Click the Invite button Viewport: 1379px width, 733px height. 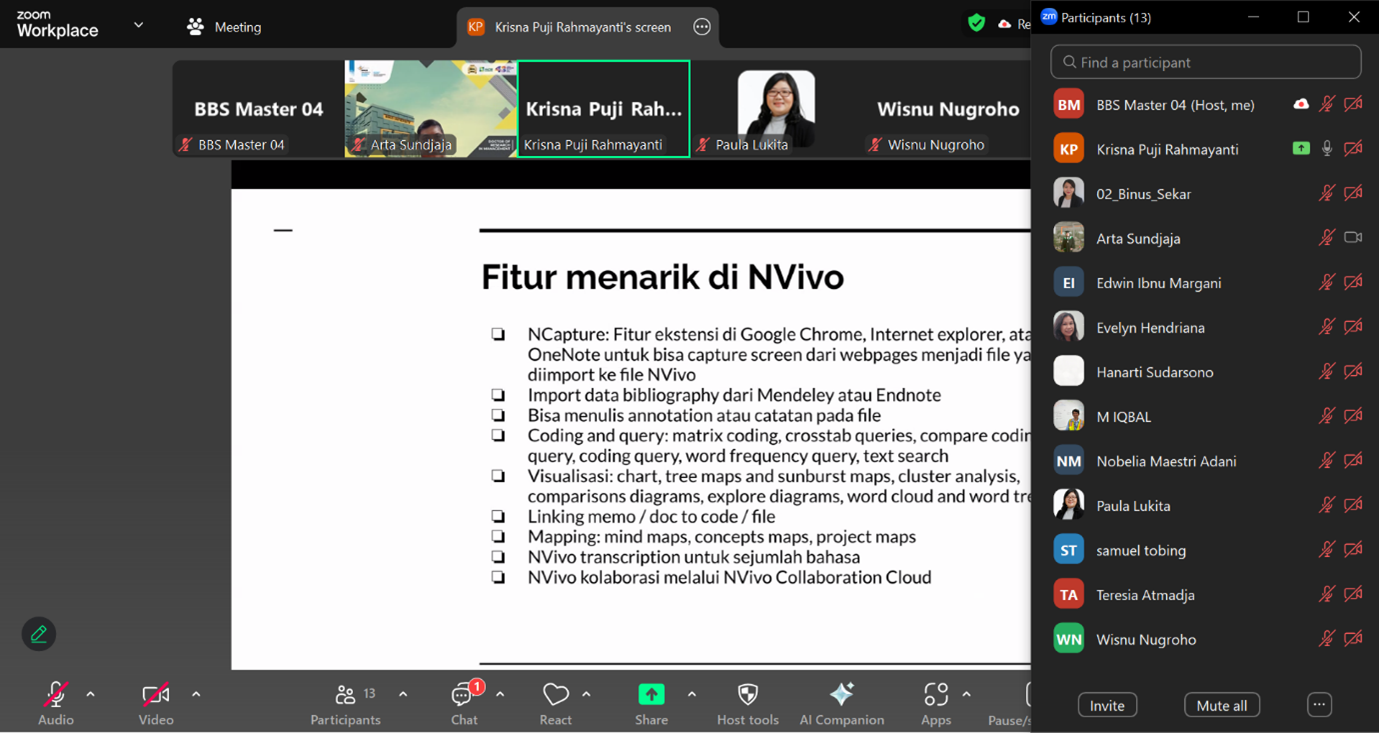[x=1106, y=705]
